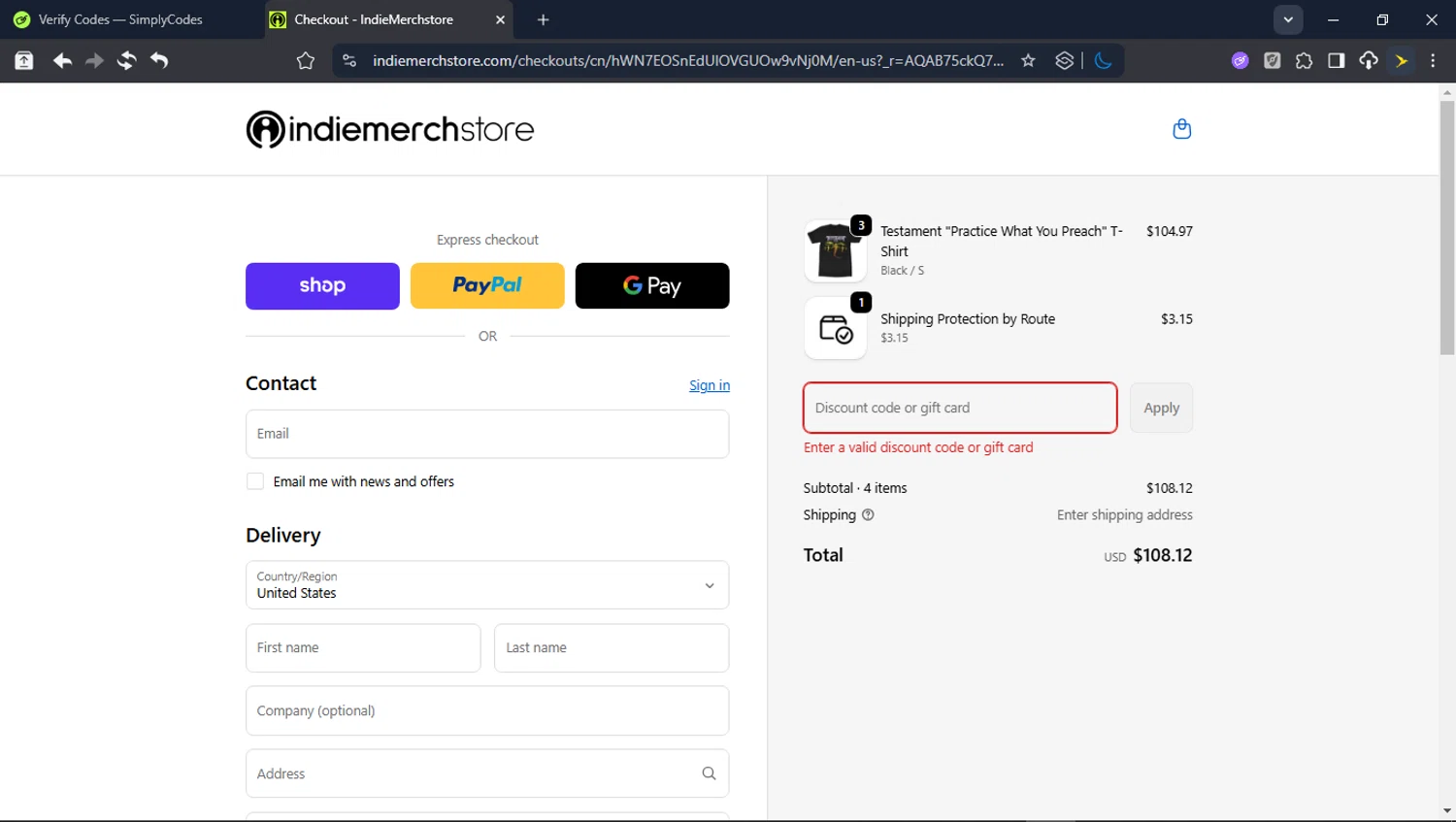Image resolution: width=1456 pixels, height=822 pixels.
Task: Open the purple round extension icon
Action: pyautogui.click(x=1240, y=60)
